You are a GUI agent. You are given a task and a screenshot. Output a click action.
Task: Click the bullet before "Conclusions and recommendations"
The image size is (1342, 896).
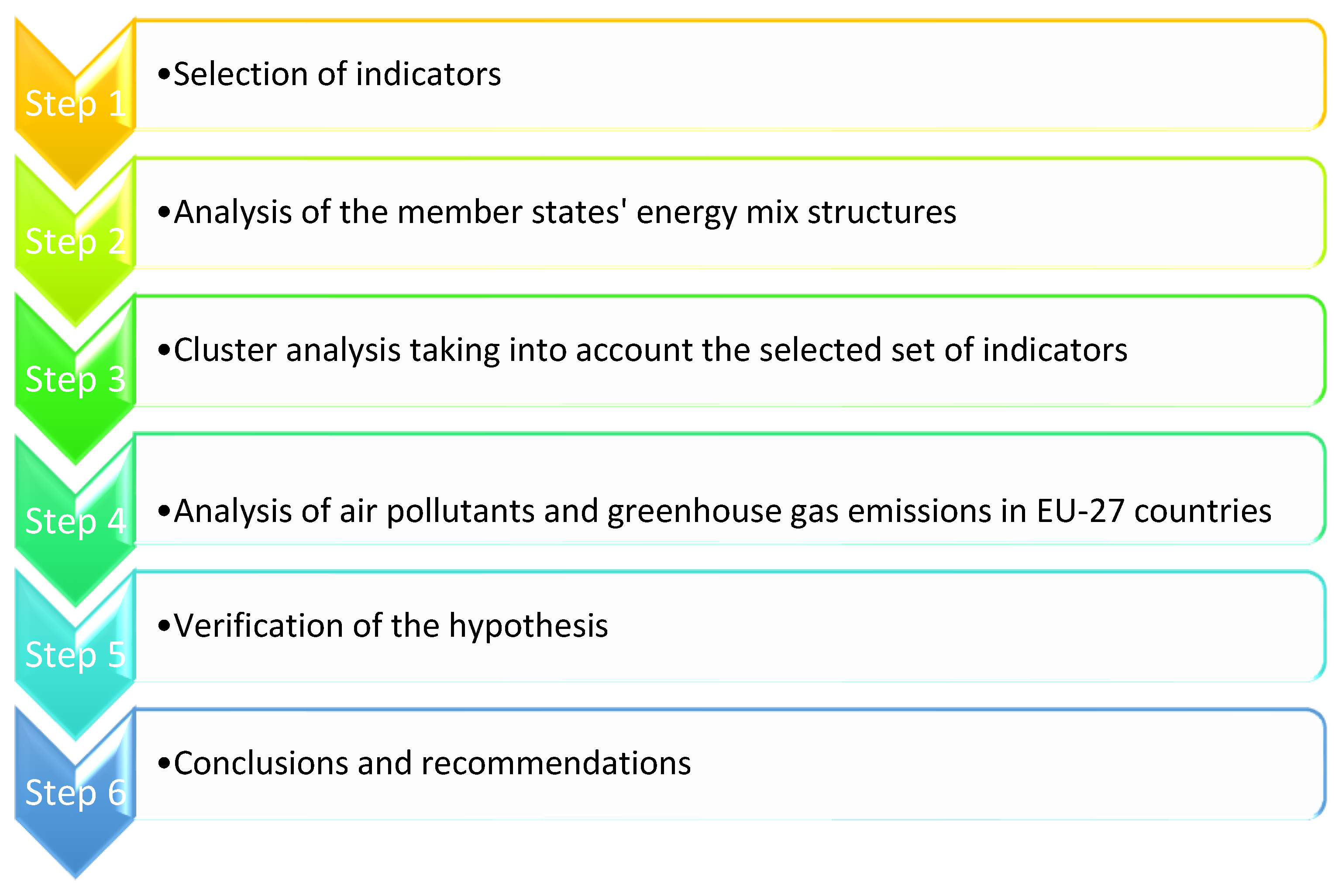pyautogui.click(x=164, y=763)
